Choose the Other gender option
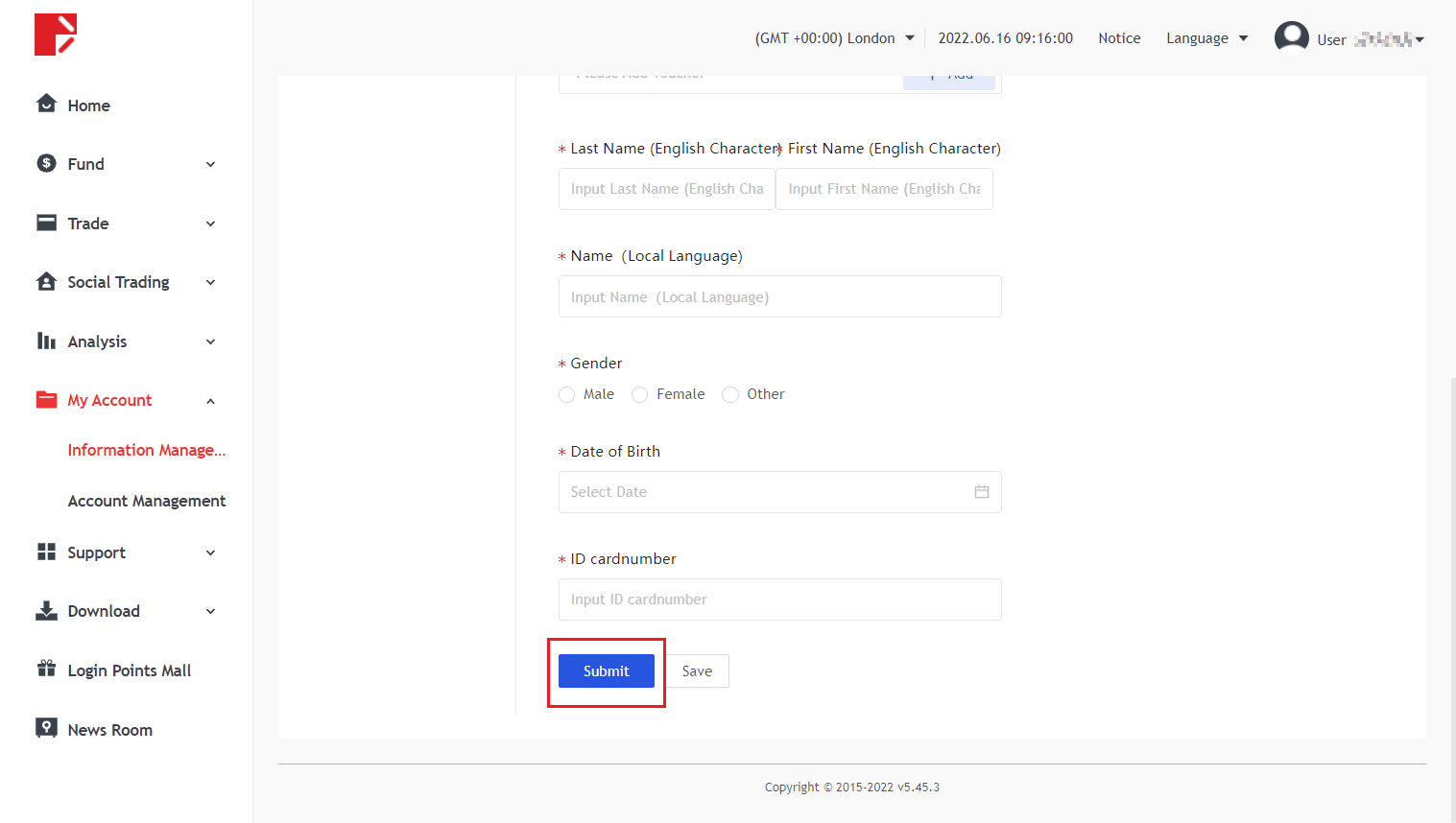Screen dimensions: 1456x823 (x=730, y=395)
